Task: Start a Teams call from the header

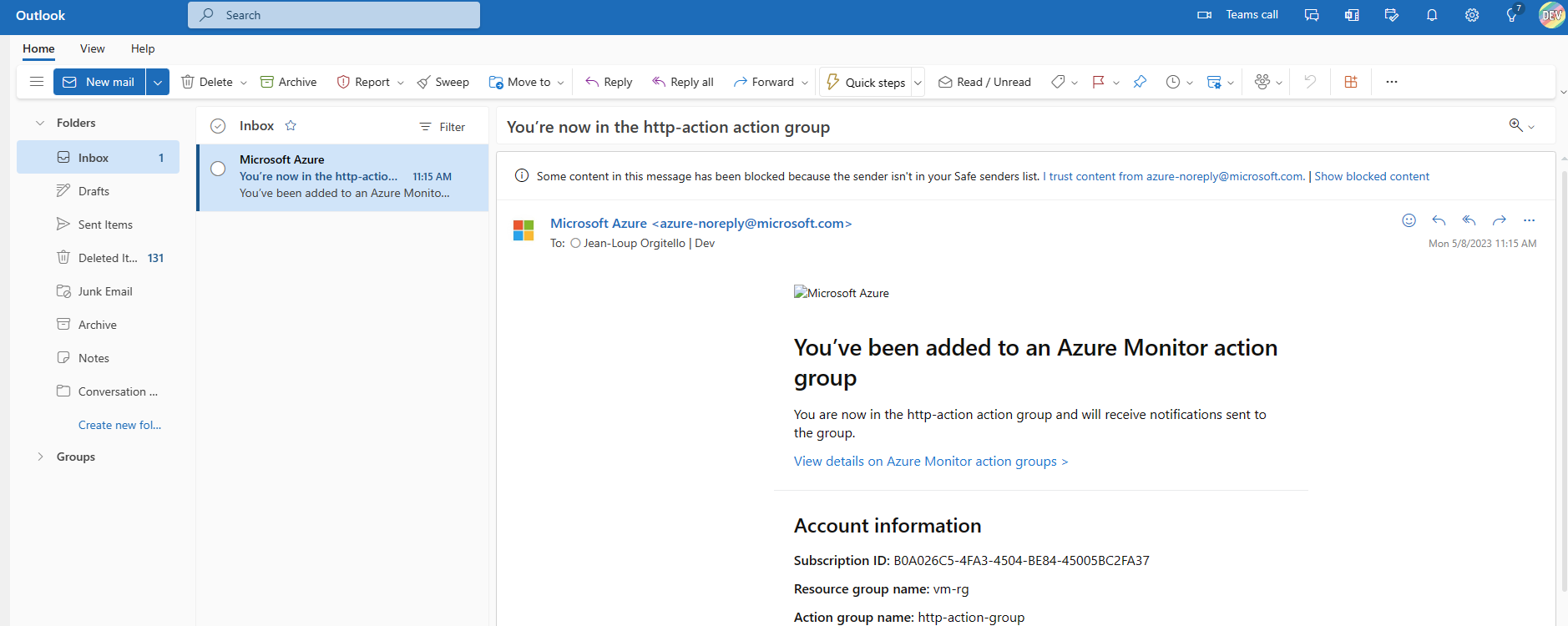Action: pyautogui.click(x=1238, y=15)
